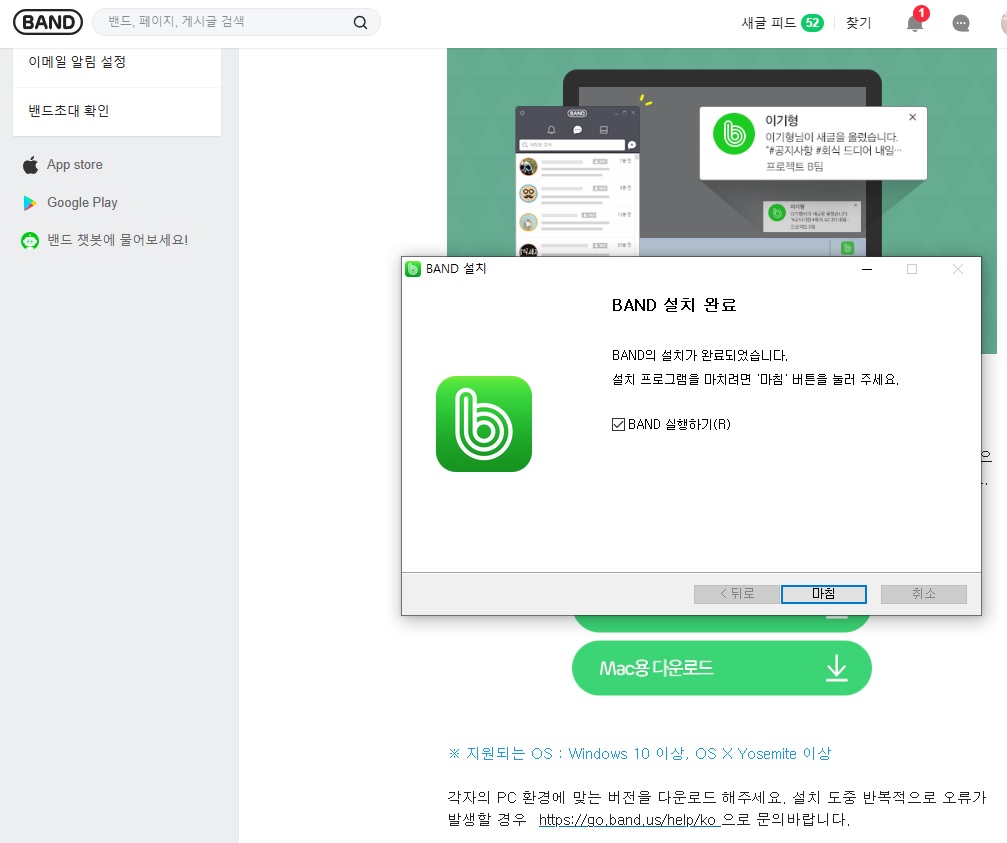1007x843 pixels.
Task: Close the BAND 설치 installer window
Action: pyautogui.click(x=958, y=269)
